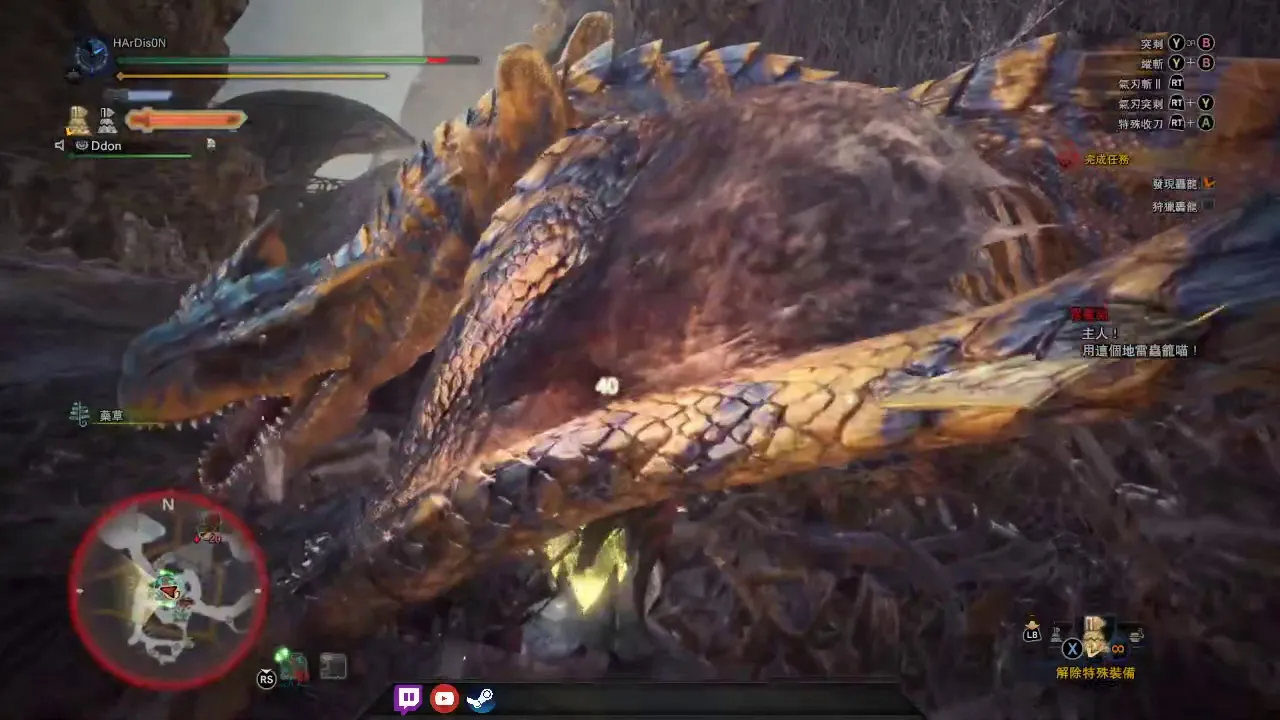This screenshot has width=1280, height=720.
Task: Click the Y button in the 氣刃突刺 row
Action: coord(1206,103)
